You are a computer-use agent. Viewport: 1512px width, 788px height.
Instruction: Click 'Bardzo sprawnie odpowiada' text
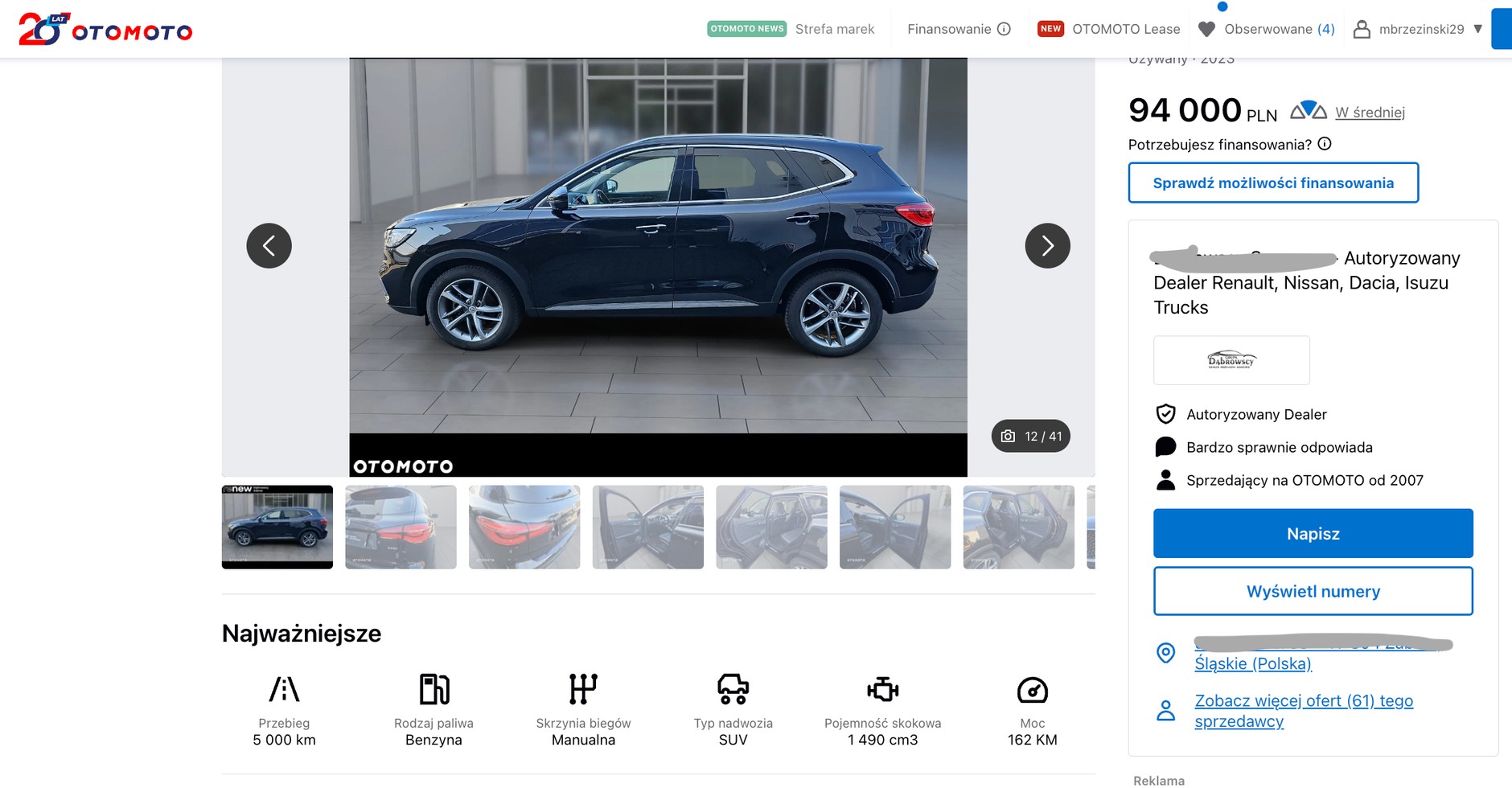point(1280,447)
